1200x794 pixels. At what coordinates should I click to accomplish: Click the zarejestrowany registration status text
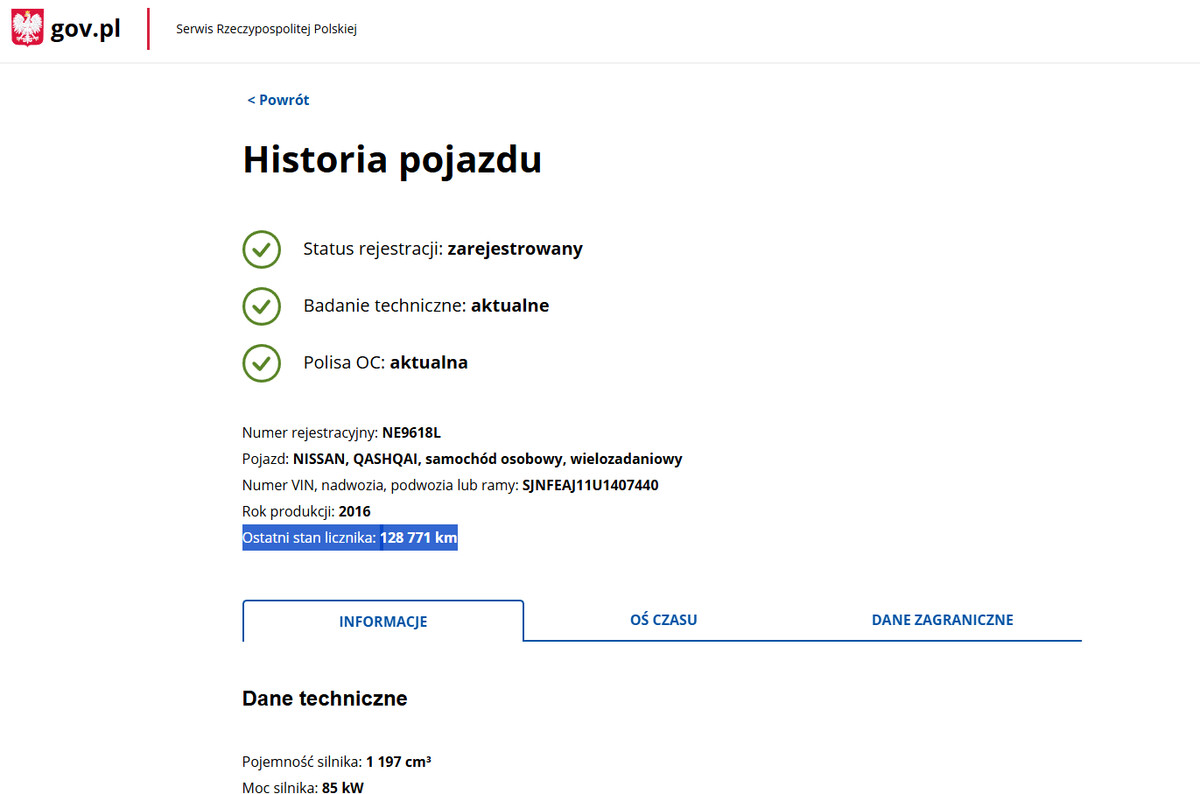point(515,249)
